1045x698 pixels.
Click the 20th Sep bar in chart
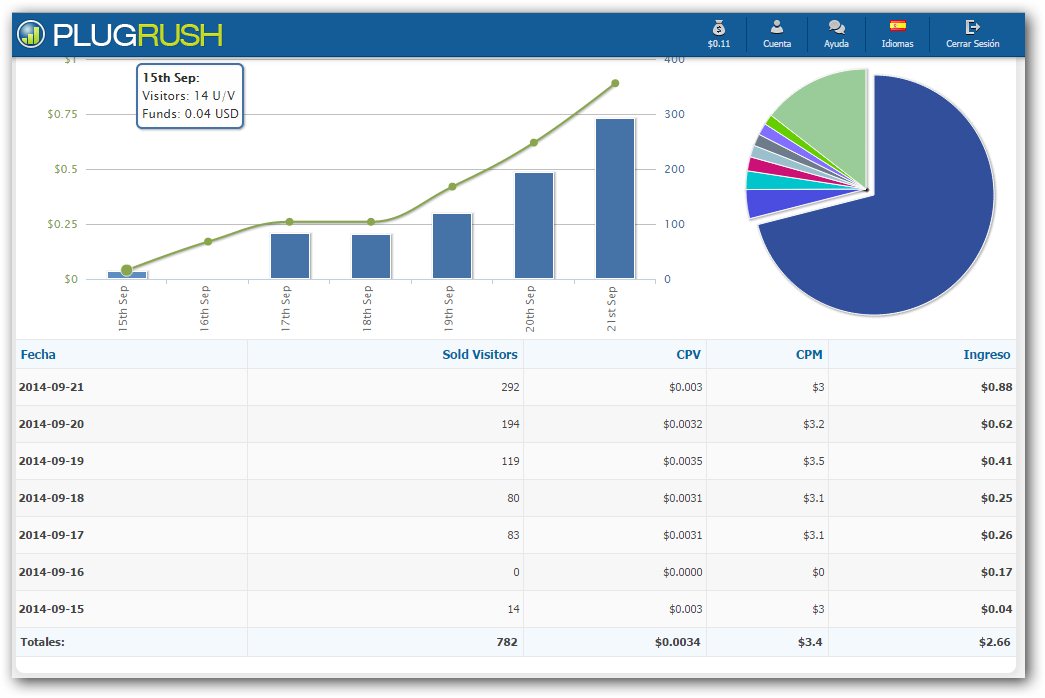[x=534, y=225]
